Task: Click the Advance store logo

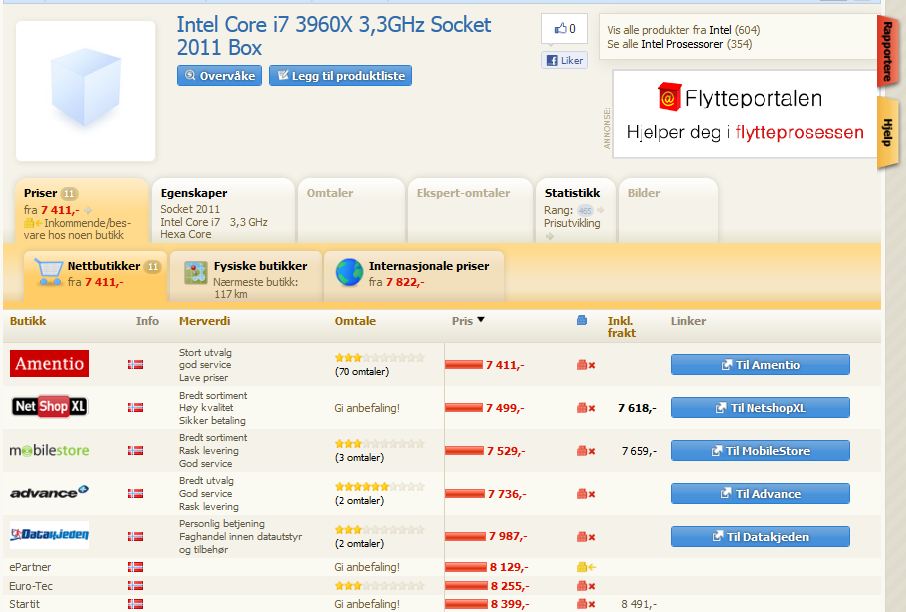Action: [50, 493]
